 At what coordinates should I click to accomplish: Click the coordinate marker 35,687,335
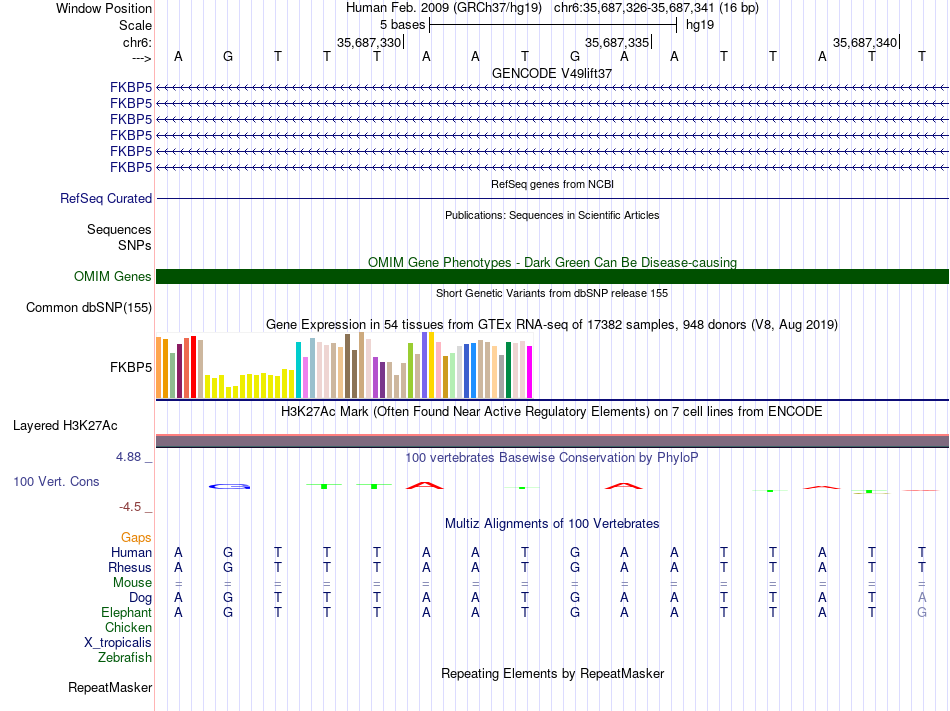click(x=617, y=42)
